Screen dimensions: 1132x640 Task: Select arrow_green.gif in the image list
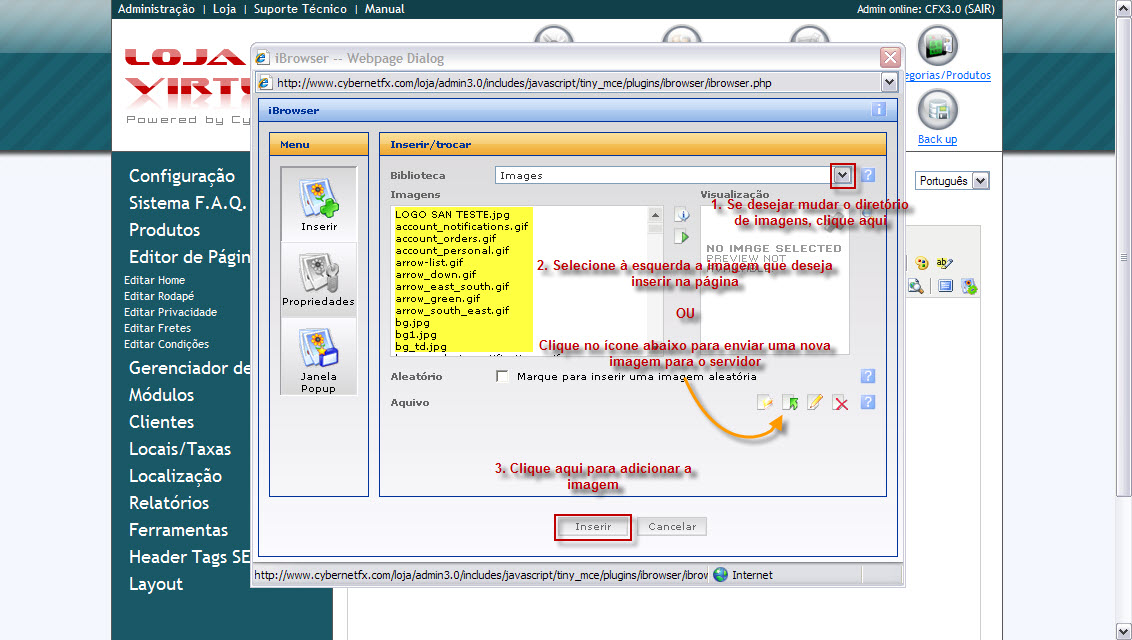click(x=437, y=298)
